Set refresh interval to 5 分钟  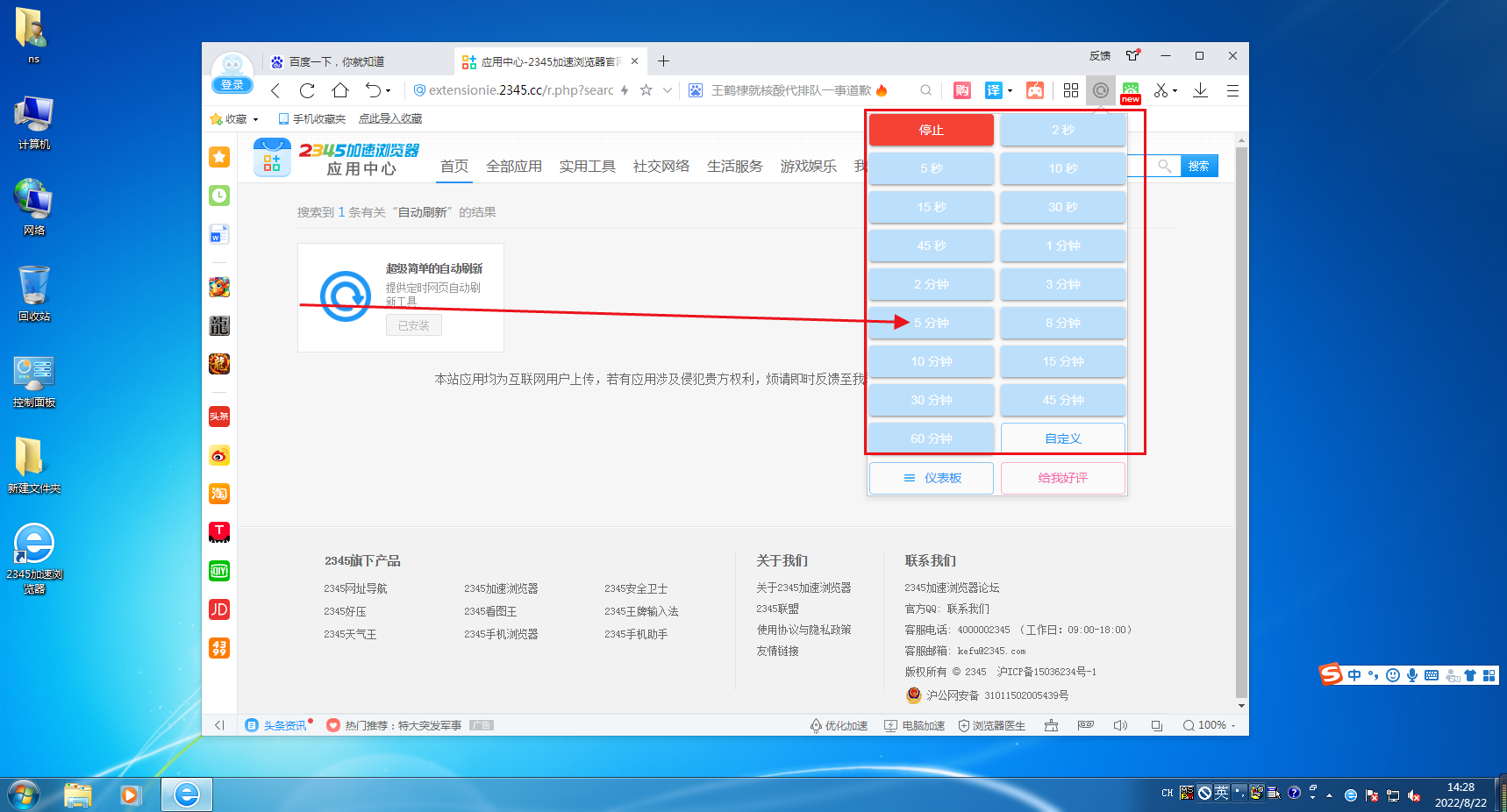coord(932,323)
